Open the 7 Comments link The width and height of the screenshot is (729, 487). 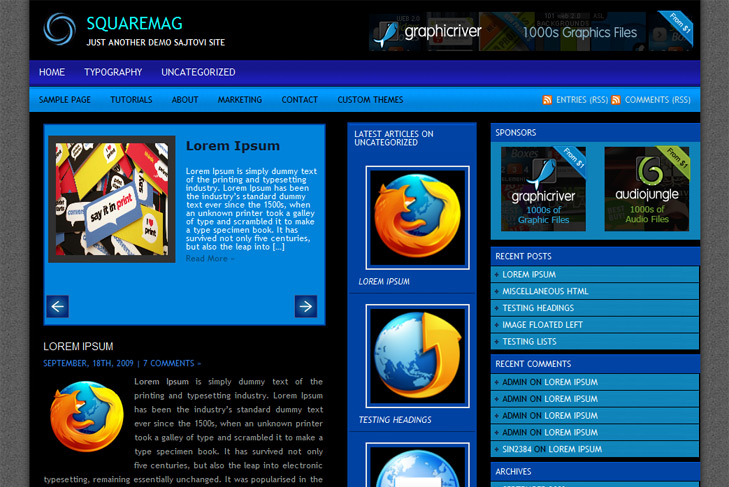coord(172,363)
